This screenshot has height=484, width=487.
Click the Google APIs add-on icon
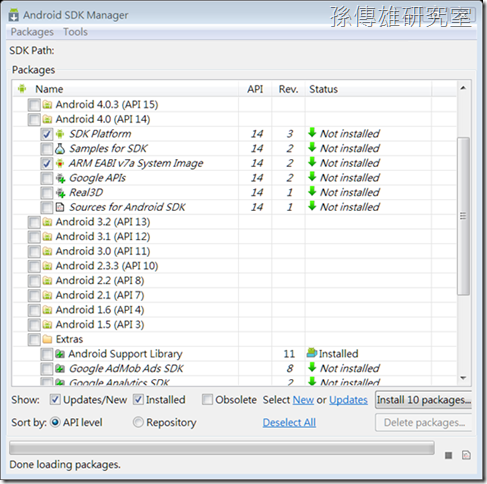(60, 178)
